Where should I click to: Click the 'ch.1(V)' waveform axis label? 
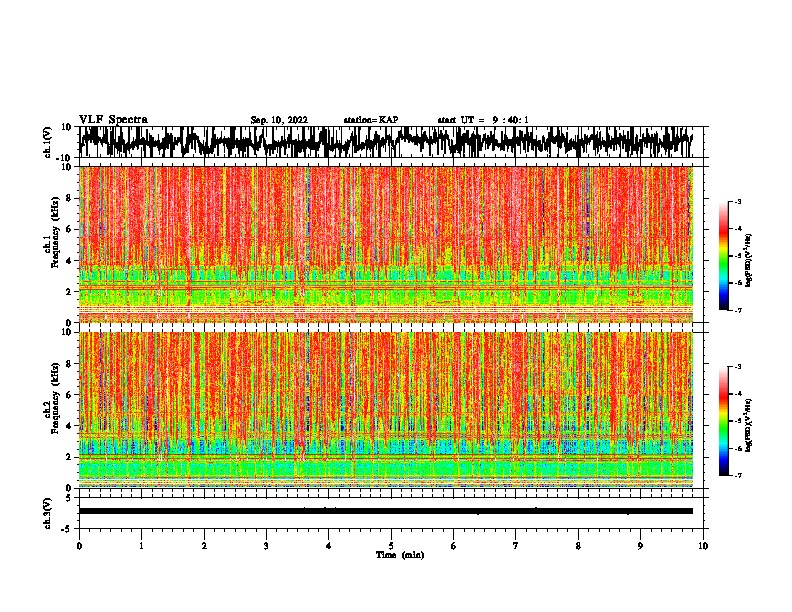click(48, 142)
